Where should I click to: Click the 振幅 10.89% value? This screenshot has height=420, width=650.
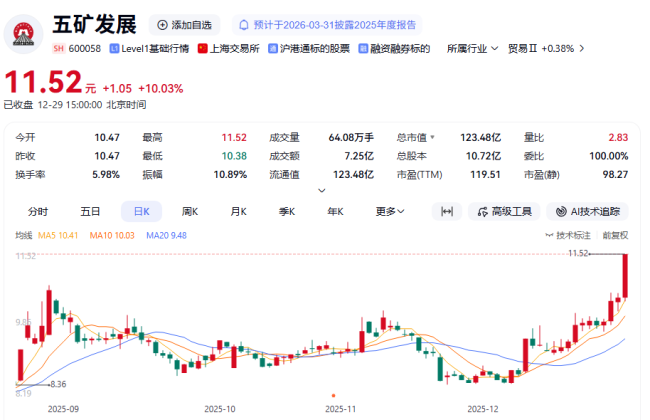[x=230, y=175]
